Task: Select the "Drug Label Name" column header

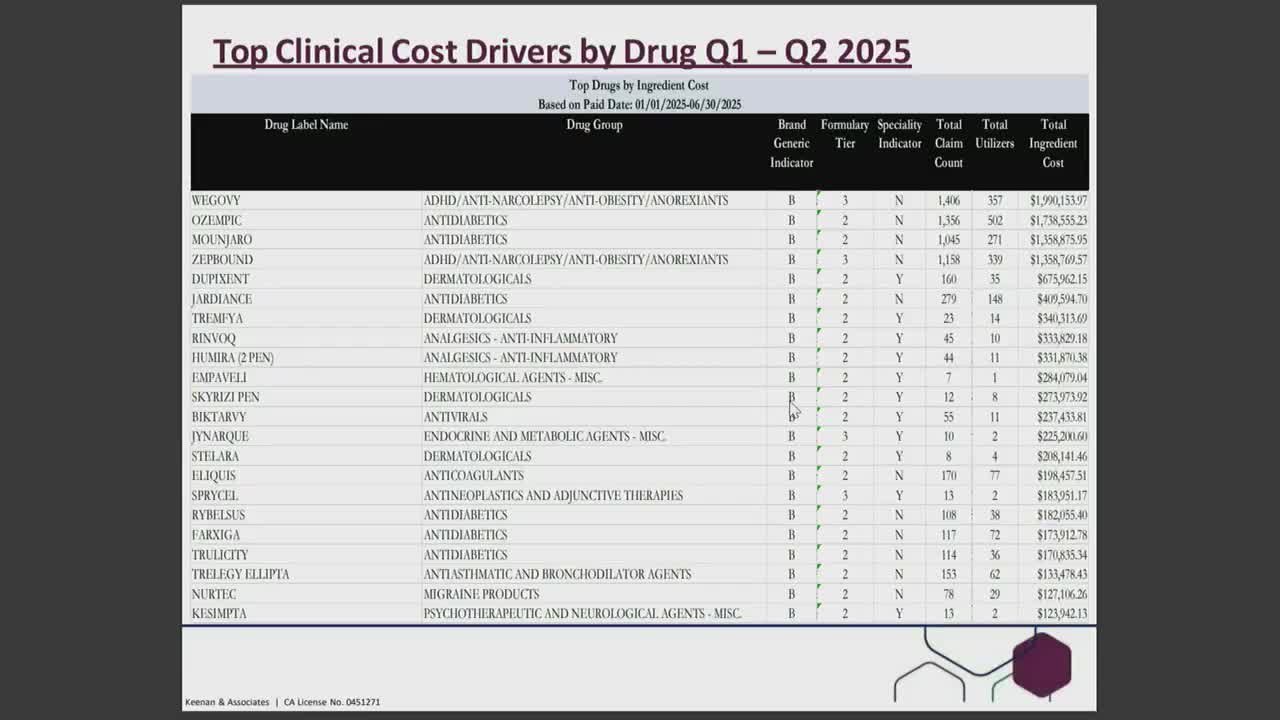Action: (x=306, y=125)
